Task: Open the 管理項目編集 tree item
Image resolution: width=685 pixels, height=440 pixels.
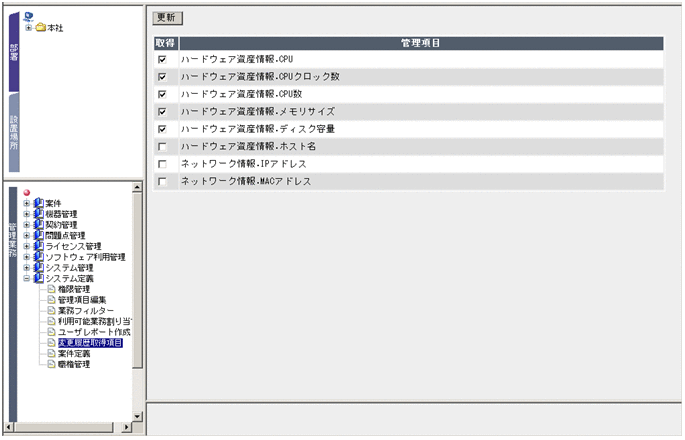Action: click(82, 300)
